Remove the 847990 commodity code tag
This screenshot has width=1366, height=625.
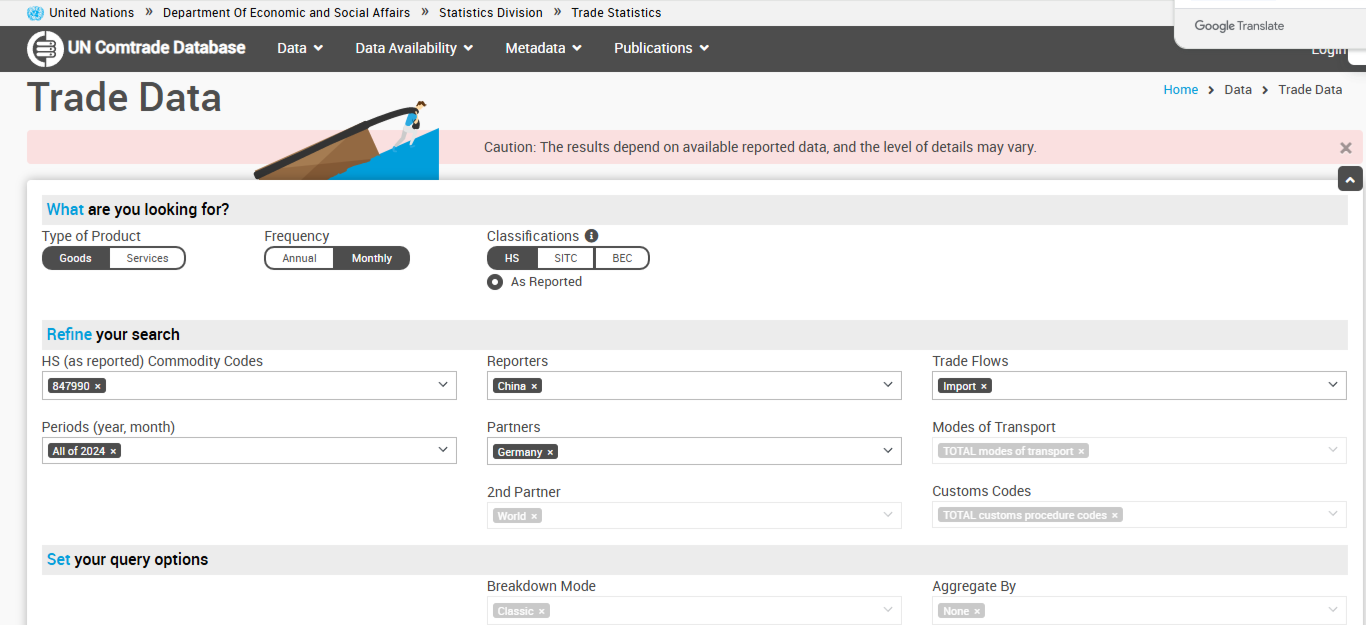(x=98, y=386)
